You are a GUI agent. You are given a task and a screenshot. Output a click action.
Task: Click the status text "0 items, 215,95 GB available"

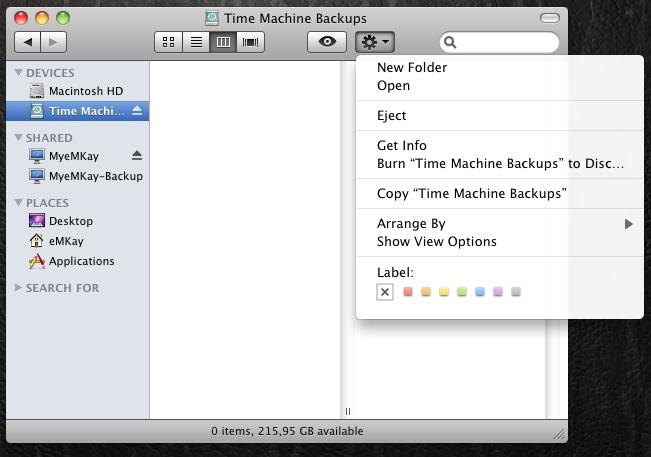[x=287, y=431]
